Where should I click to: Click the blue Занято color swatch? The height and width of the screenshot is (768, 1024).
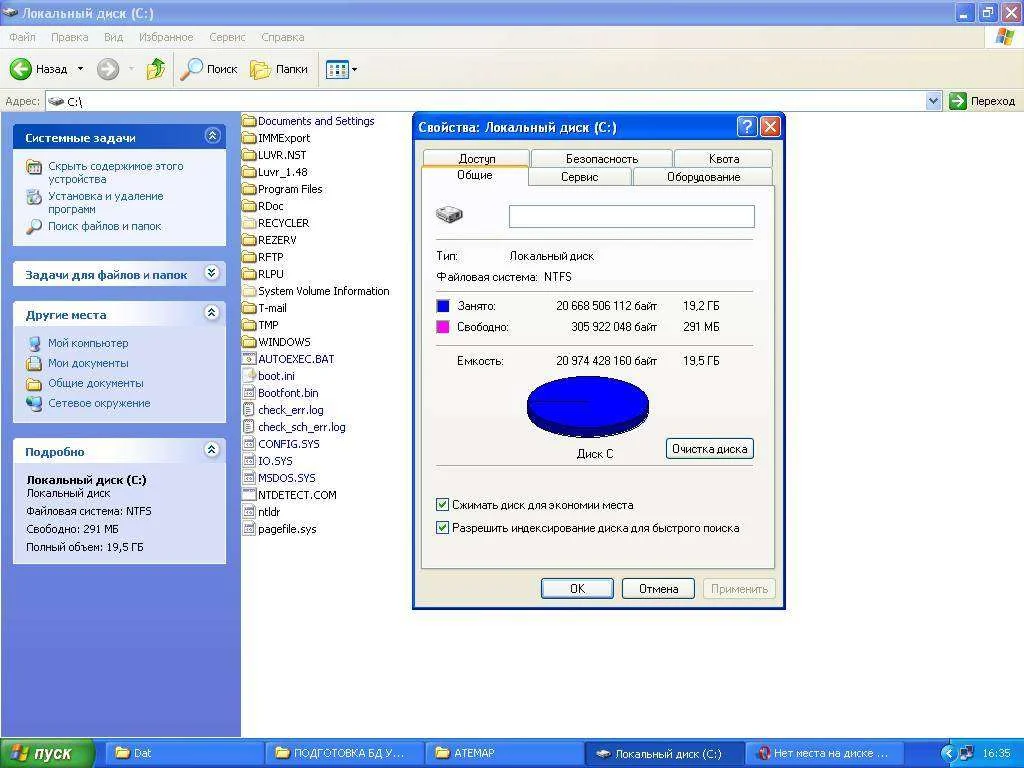(x=443, y=306)
